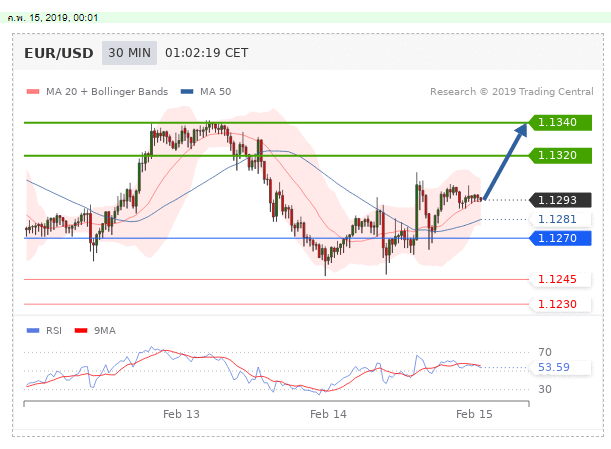
Task: Click the MA 50 legend label
Action: 215,92
